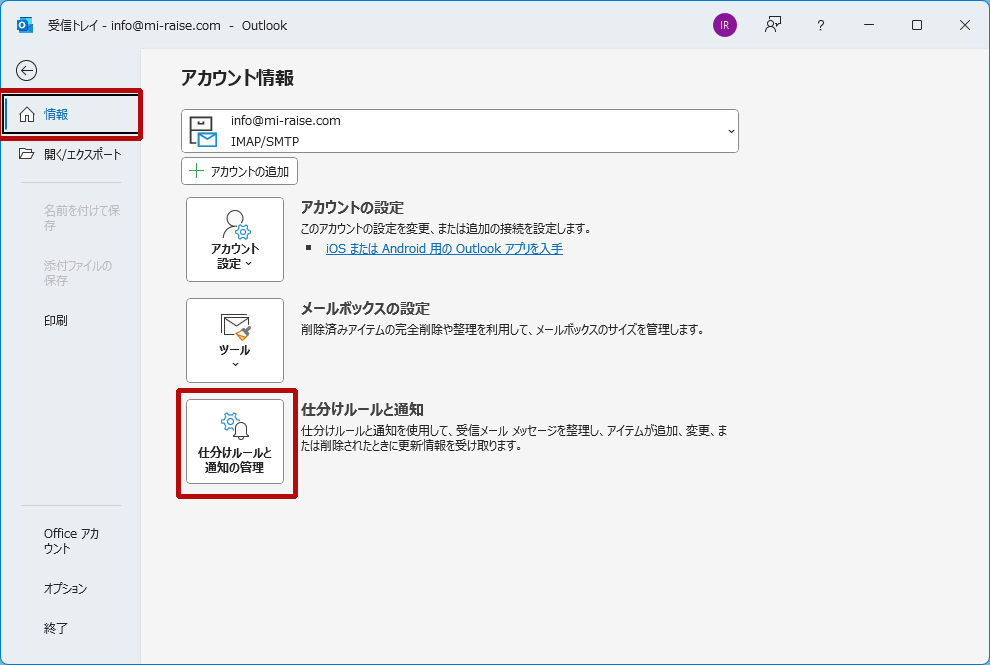Click the Outlook logo icon
Screen dimensions: 990x665
coord(25,26)
